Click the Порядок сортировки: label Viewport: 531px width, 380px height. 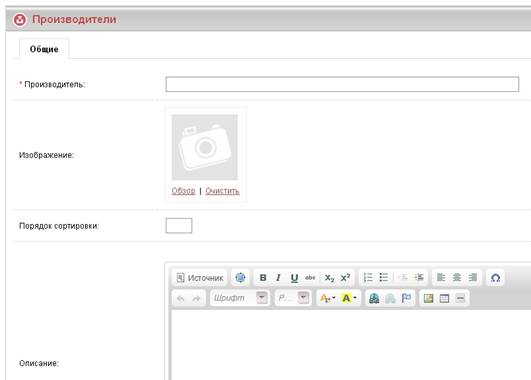click(59, 226)
